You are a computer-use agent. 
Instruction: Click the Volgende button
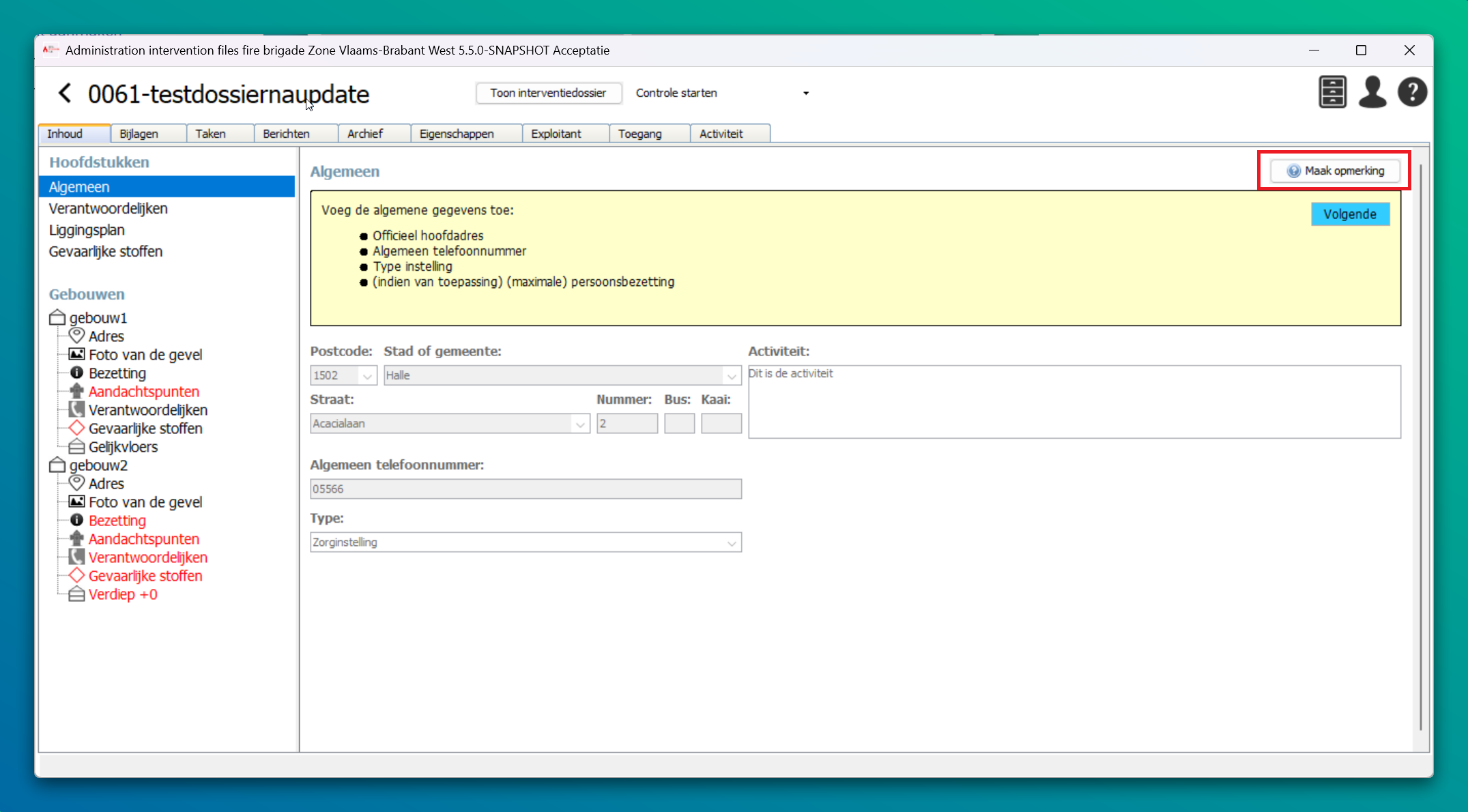(1350, 214)
